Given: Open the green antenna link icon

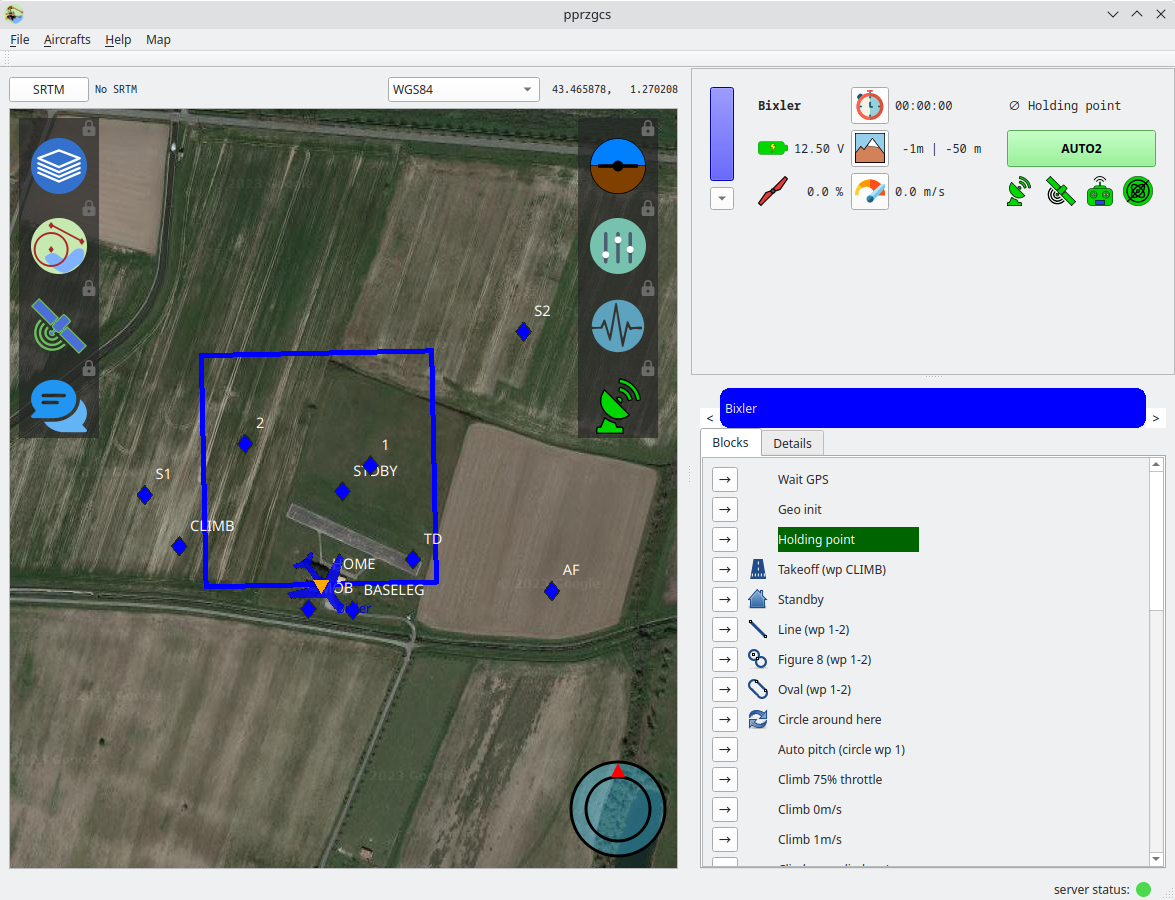Looking at the screenshot, I should pyautogui.click(x=618, y=406).
